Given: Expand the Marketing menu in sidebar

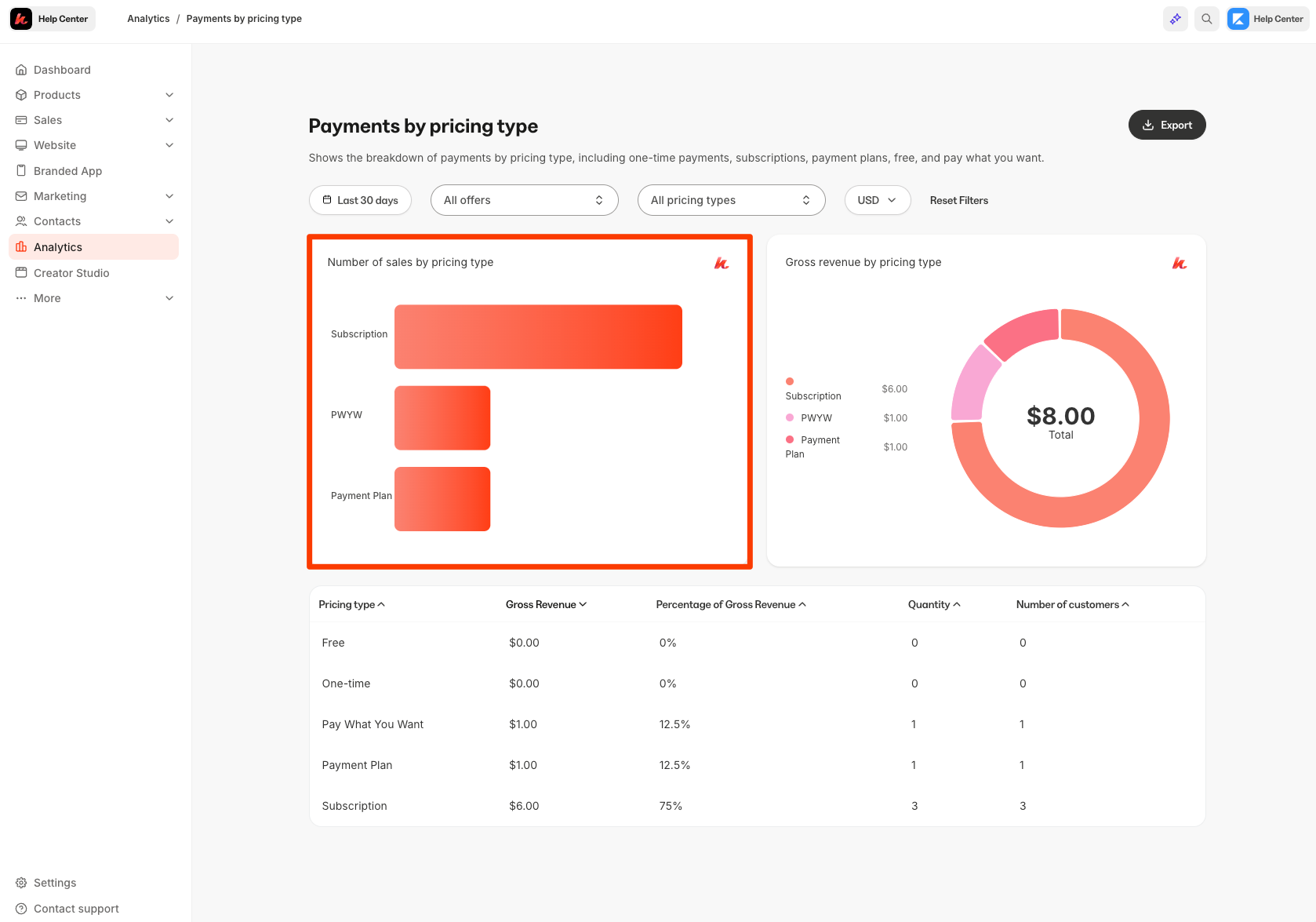Looking at the screenshot, I should click(61, 195).
